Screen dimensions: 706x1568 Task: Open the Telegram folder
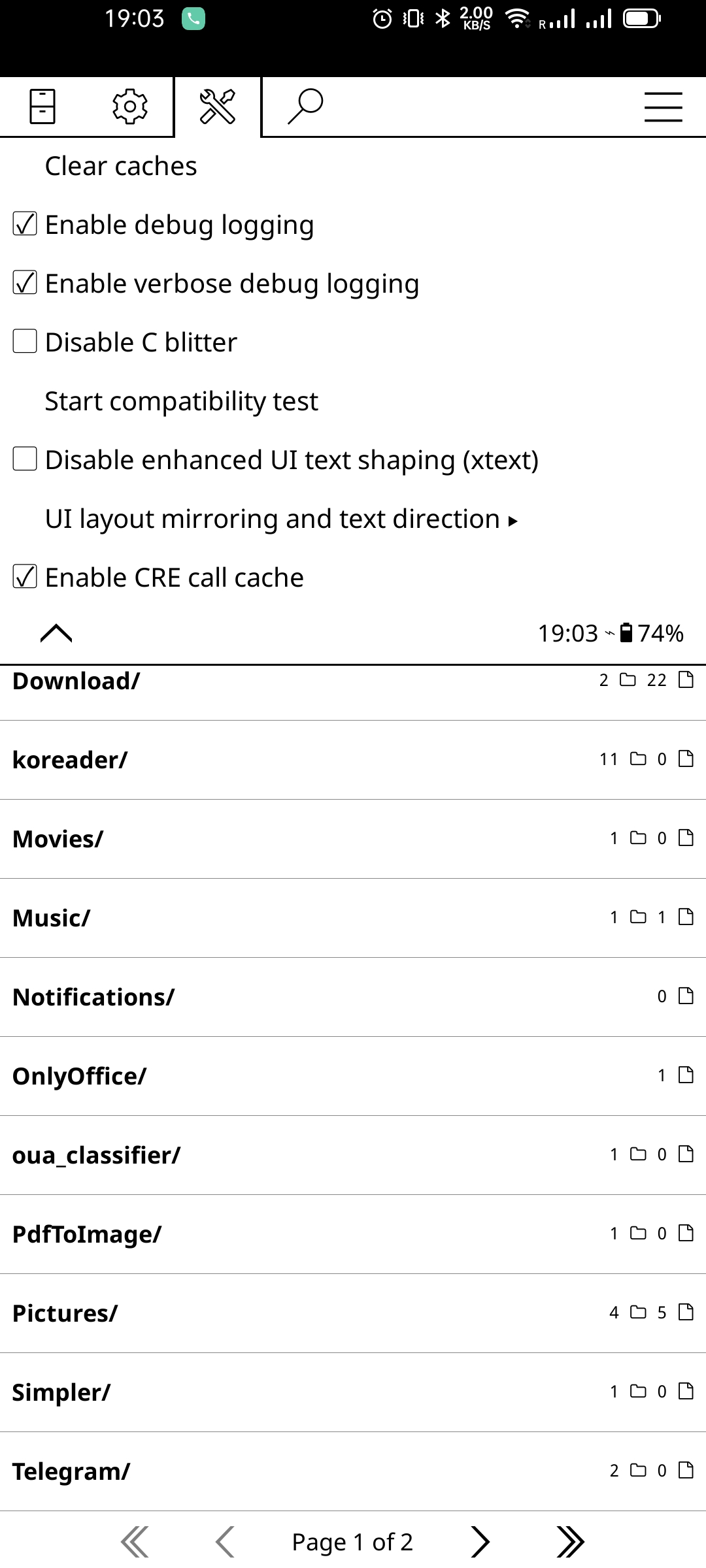[71, 1471]
